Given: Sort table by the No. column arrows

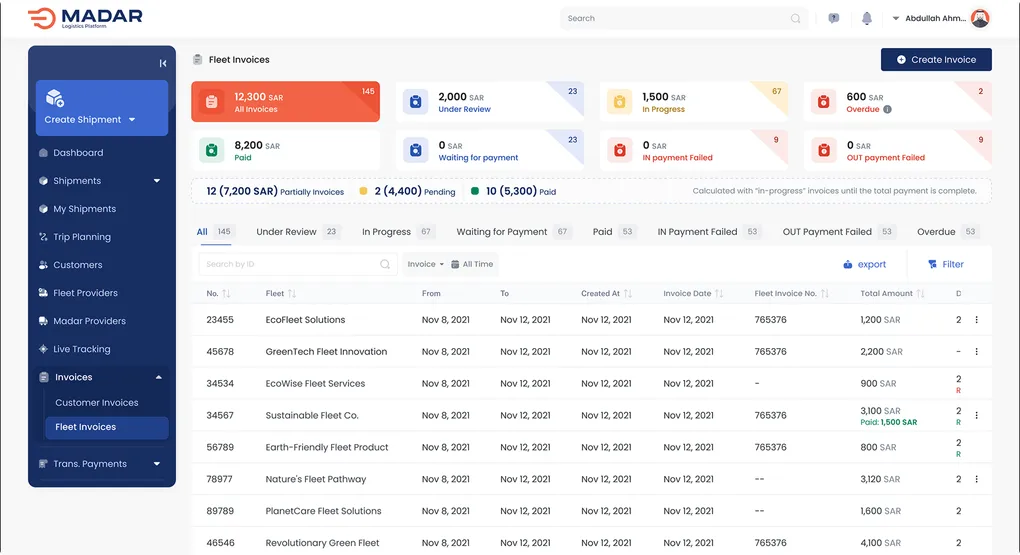Looking at the screenshot, I should click(x=226, y=294).
